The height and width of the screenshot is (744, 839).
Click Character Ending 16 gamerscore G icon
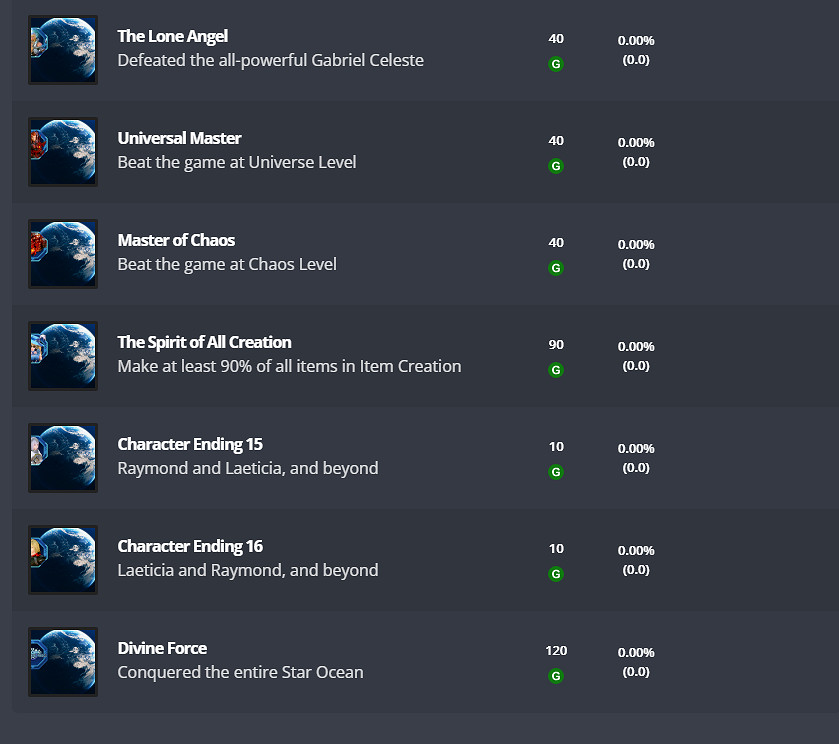tap(556, 574)
